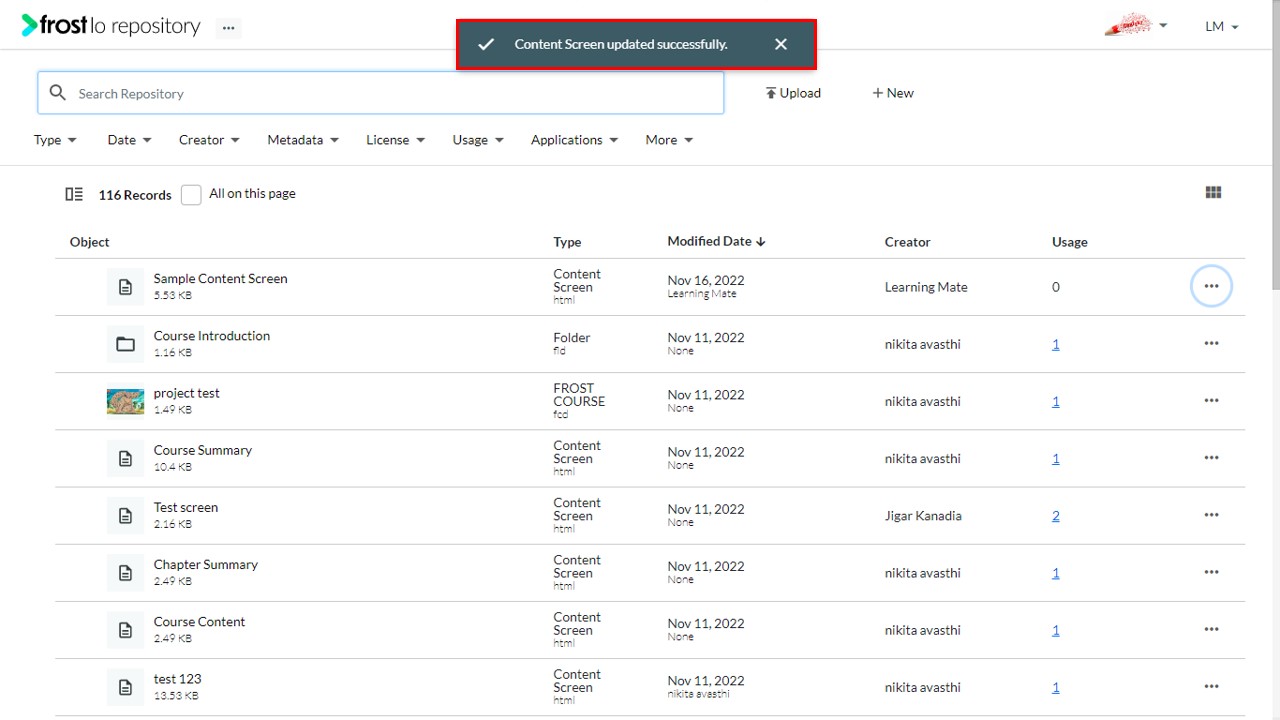Dismiss the success notification with X

click(781, 44)
